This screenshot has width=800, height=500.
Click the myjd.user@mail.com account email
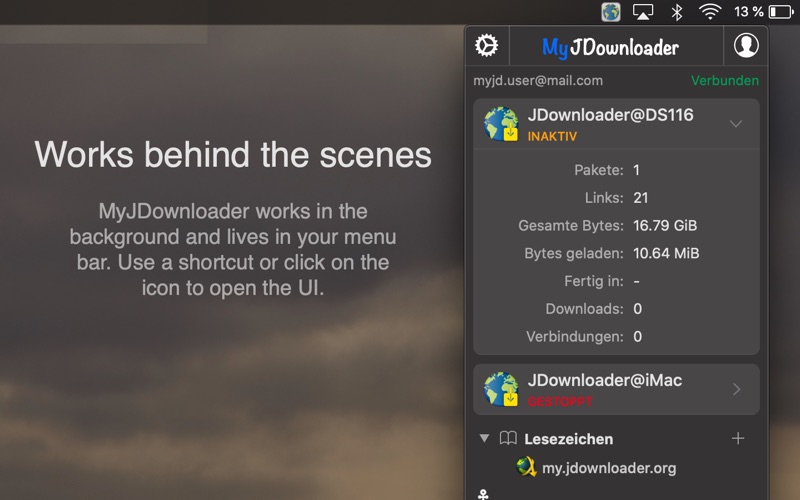(538, 81)
